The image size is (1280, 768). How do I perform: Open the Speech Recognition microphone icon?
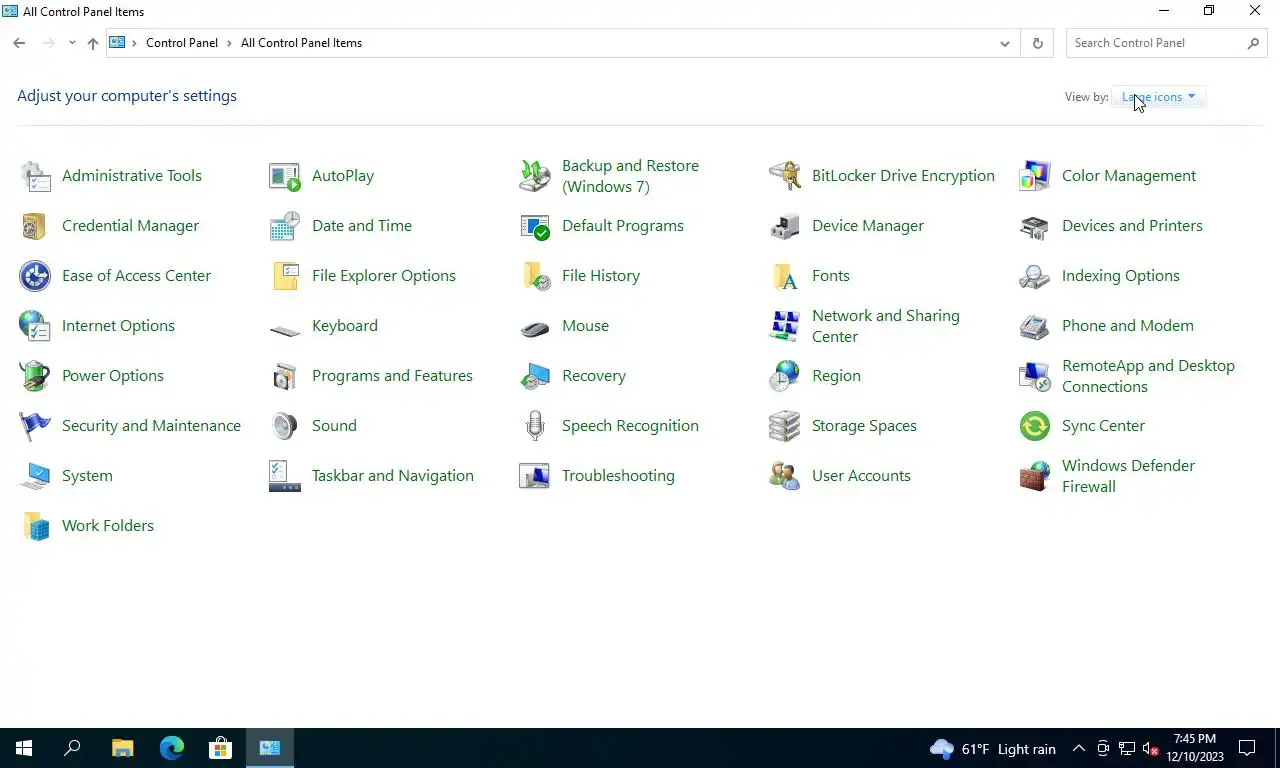click(535, 426)
